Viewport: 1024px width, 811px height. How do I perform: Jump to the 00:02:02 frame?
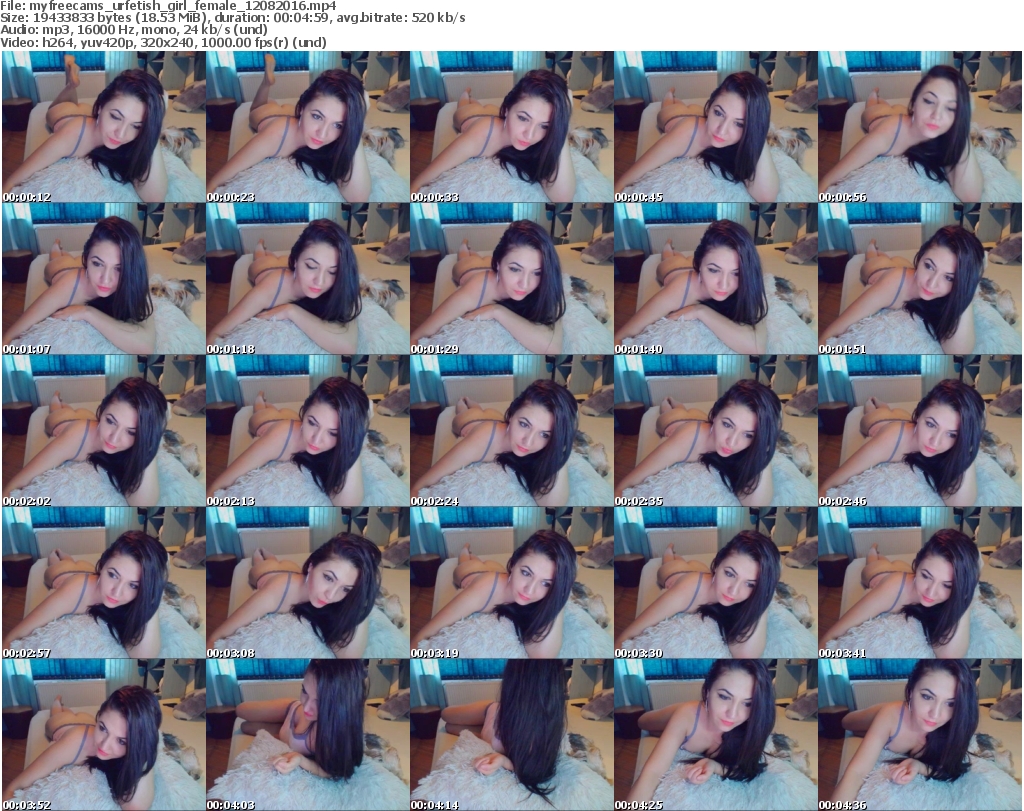[x=104, y=431]
